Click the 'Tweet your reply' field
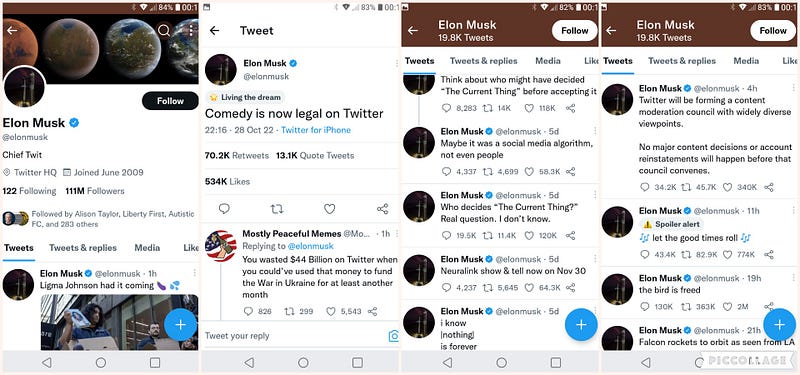800x375 pixels. point(293,336)
